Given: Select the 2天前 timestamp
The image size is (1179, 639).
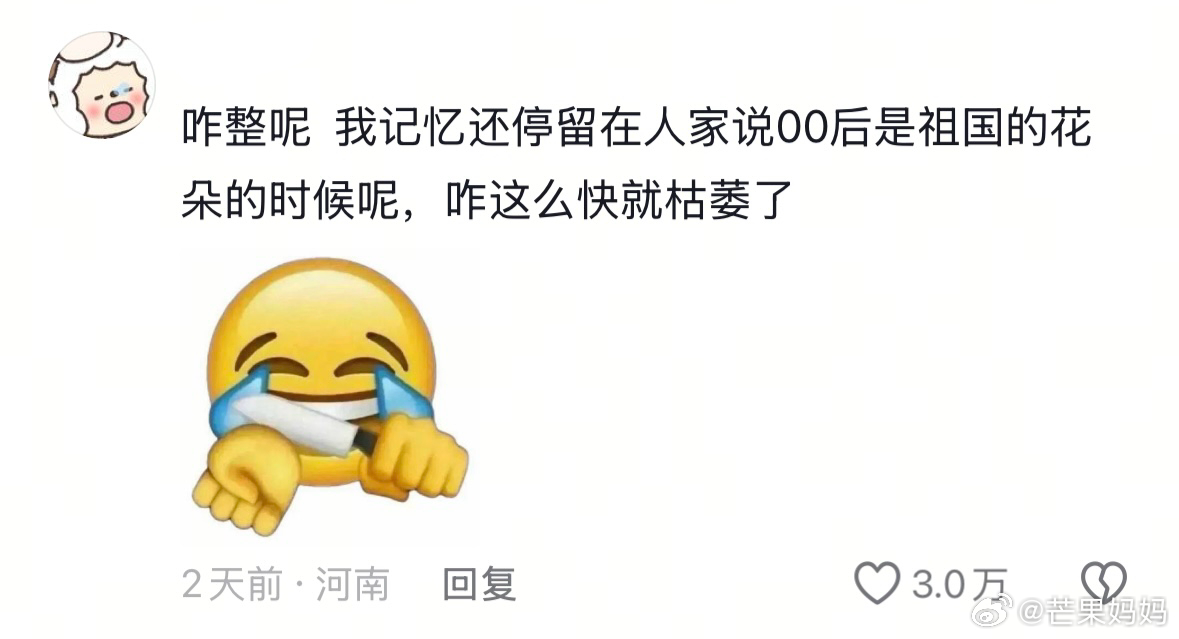Looking at the screenshot, I should point(232,584).
